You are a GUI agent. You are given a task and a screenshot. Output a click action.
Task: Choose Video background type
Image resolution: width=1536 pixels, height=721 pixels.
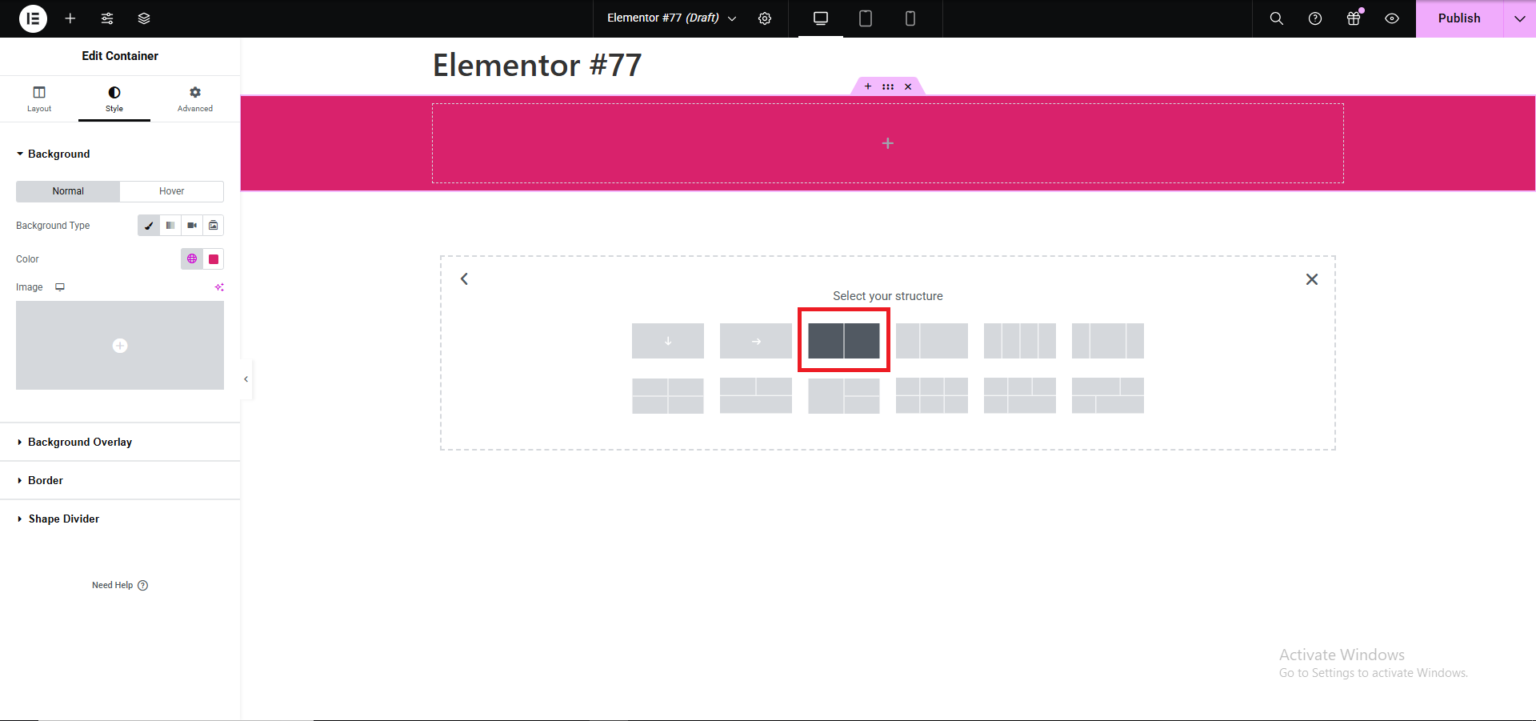tap(192, 226)
